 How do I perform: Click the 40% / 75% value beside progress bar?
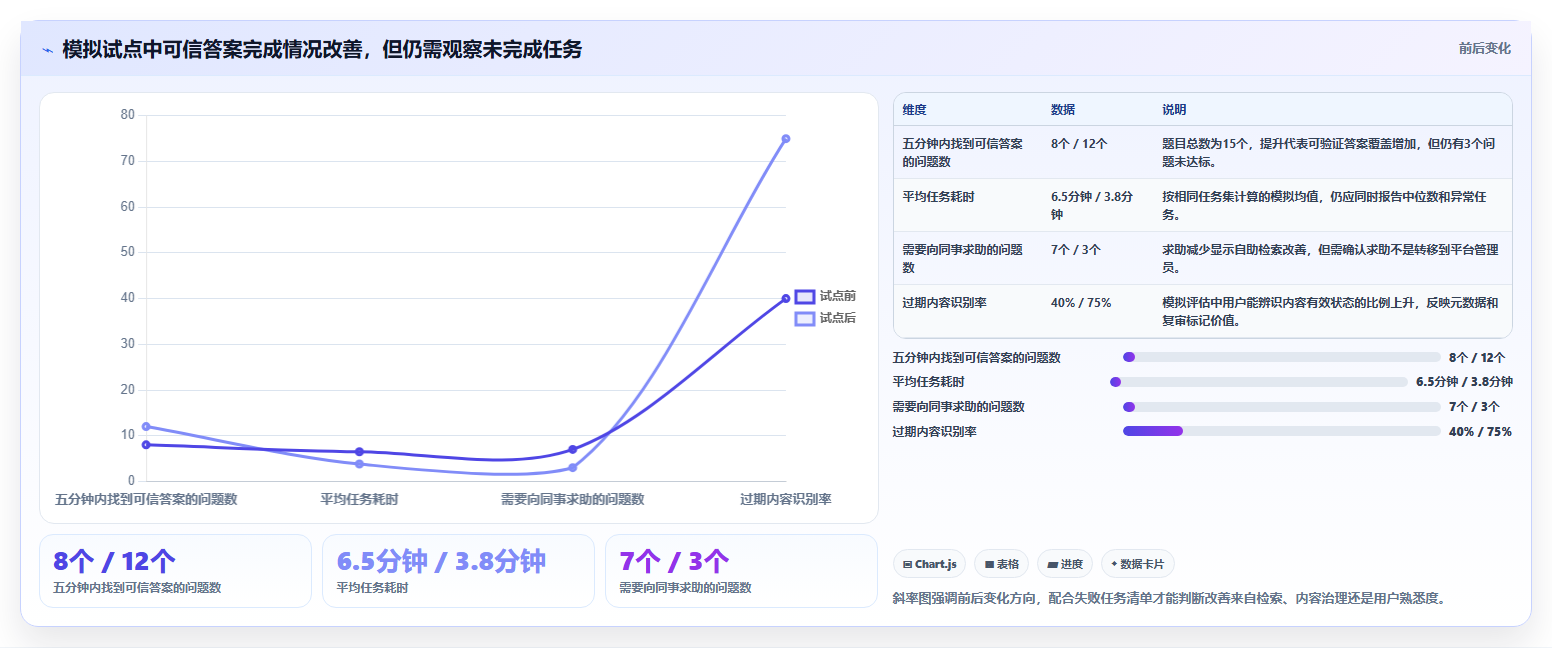(1480, 432)
